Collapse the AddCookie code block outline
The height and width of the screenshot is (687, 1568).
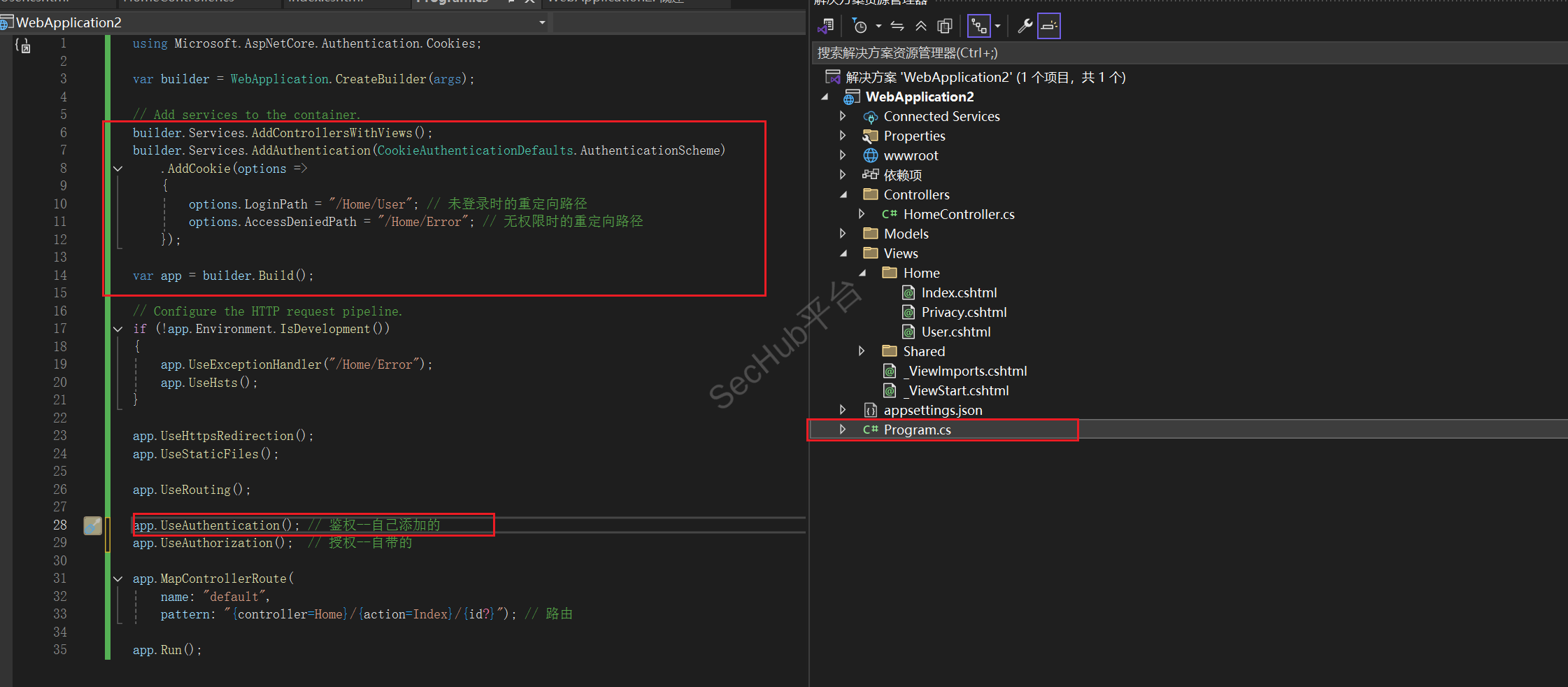(118, 169)
